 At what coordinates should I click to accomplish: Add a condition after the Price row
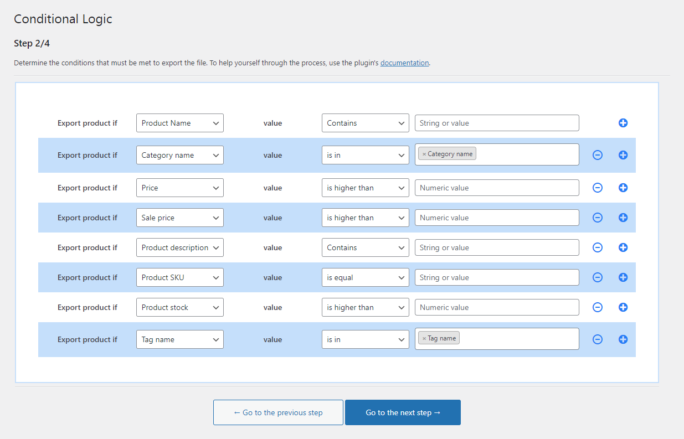pos(622,188)
